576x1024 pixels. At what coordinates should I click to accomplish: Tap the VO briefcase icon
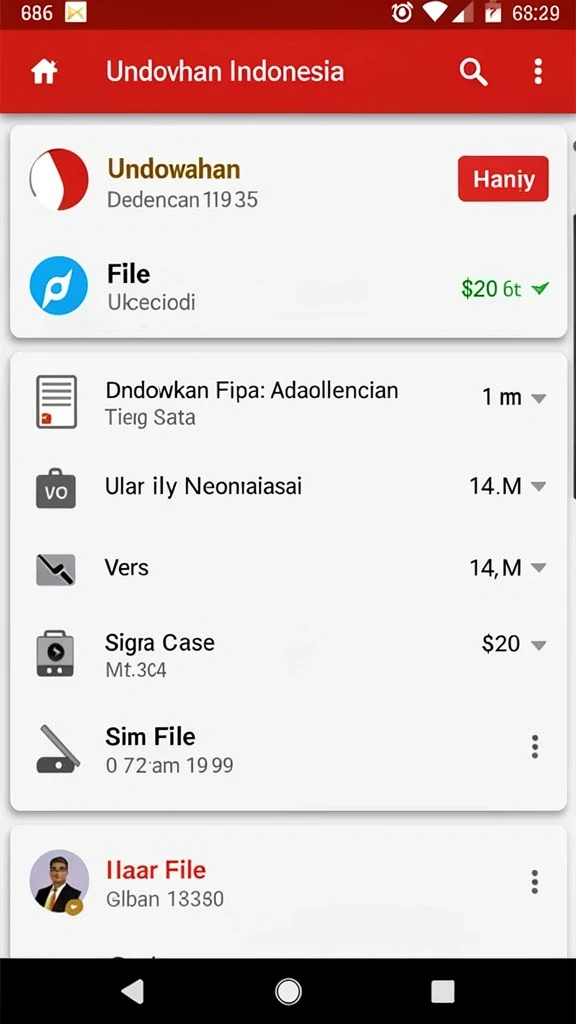[x=56, y=488]
